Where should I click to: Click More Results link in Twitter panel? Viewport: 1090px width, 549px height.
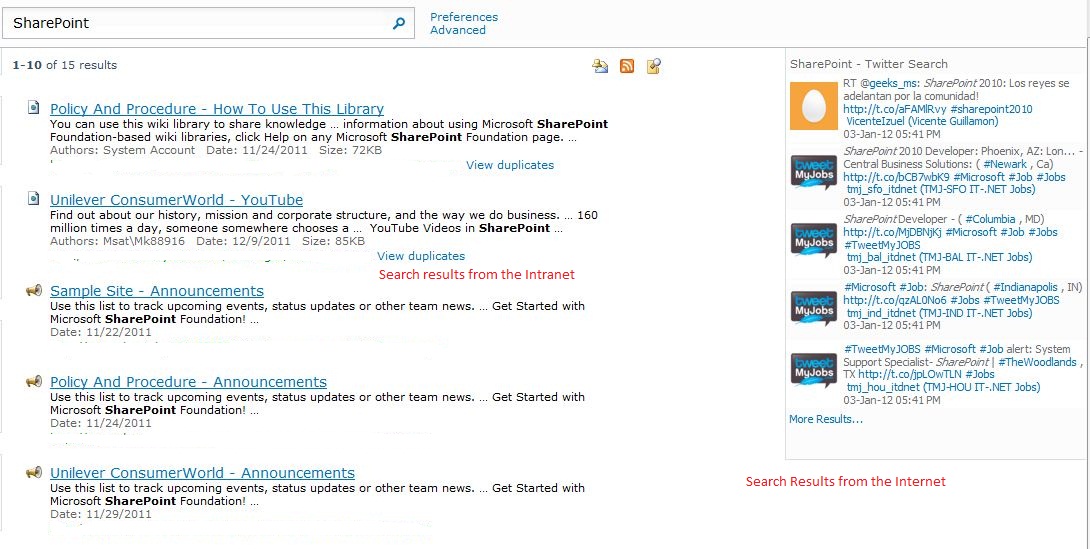coord(826,419)
